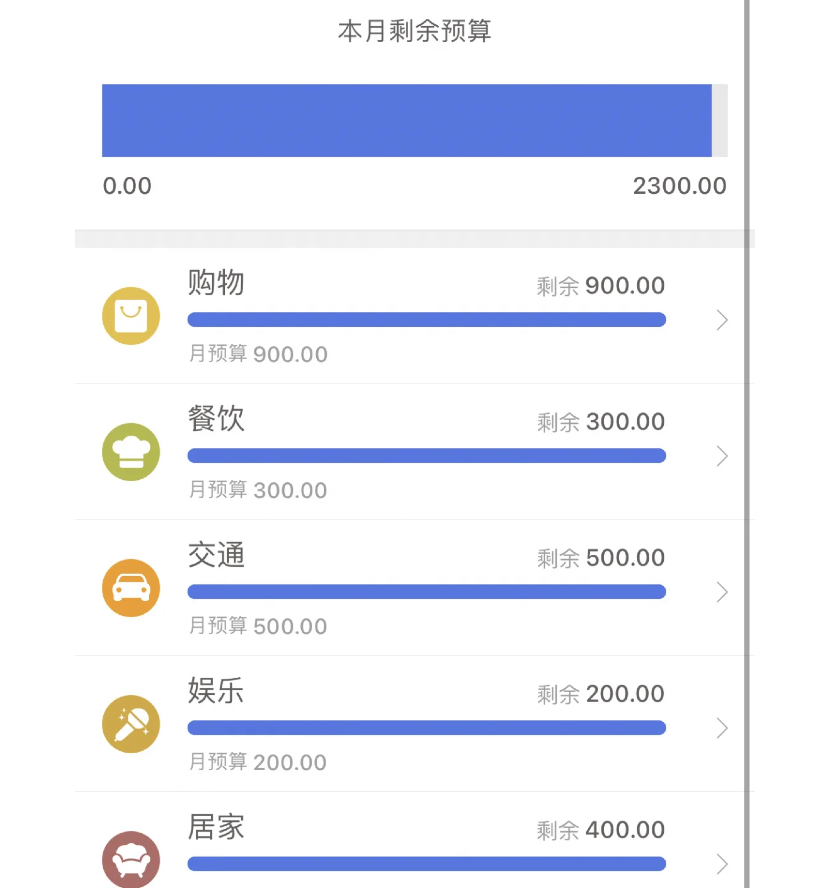Screen dimensions: 828x892
Task: Click the 月预算 500.00 text
Action: 258,626
